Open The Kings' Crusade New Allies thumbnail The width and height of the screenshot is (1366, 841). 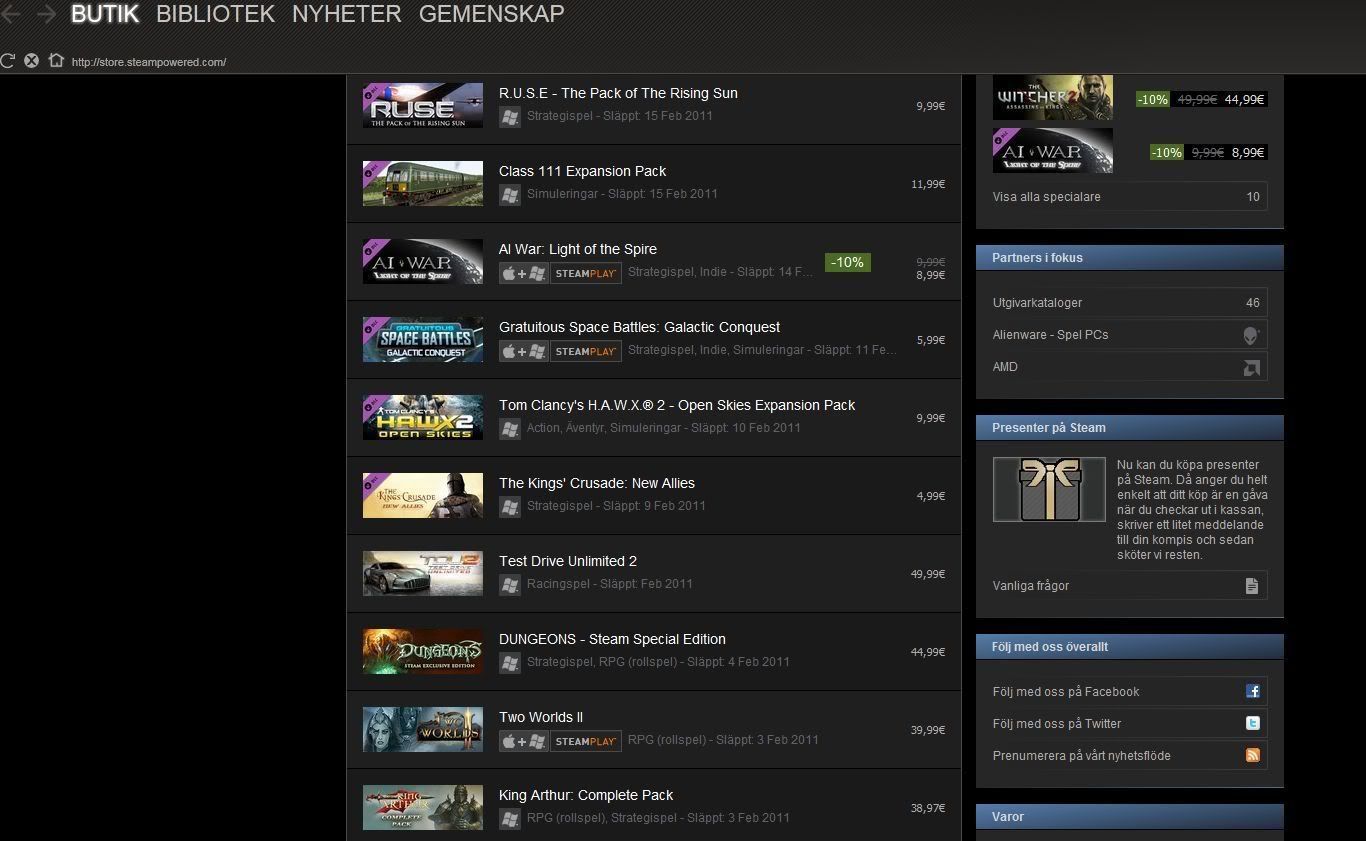coord(423,495)
